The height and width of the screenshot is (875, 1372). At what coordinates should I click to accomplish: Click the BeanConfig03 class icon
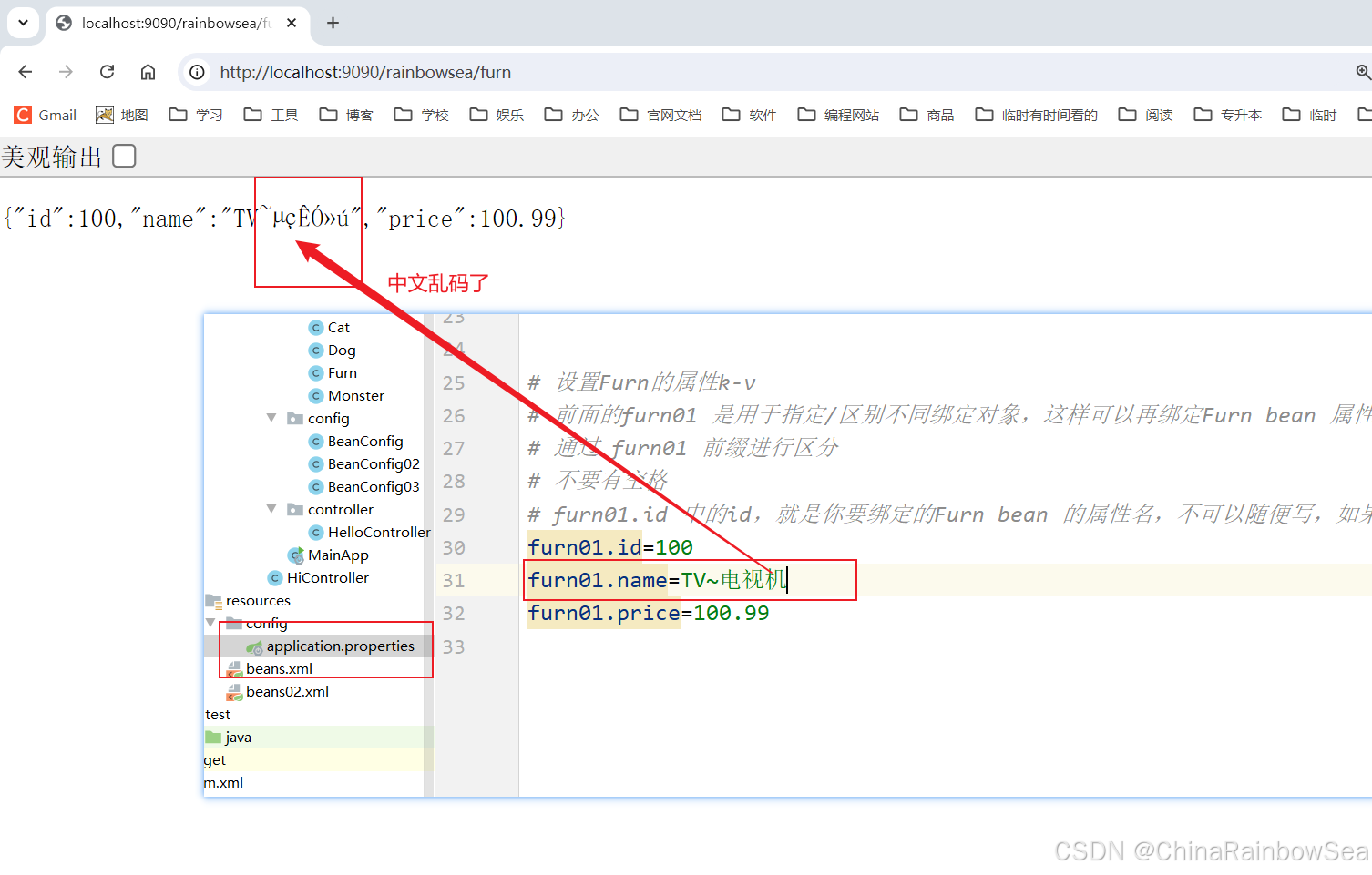point(316,487)
